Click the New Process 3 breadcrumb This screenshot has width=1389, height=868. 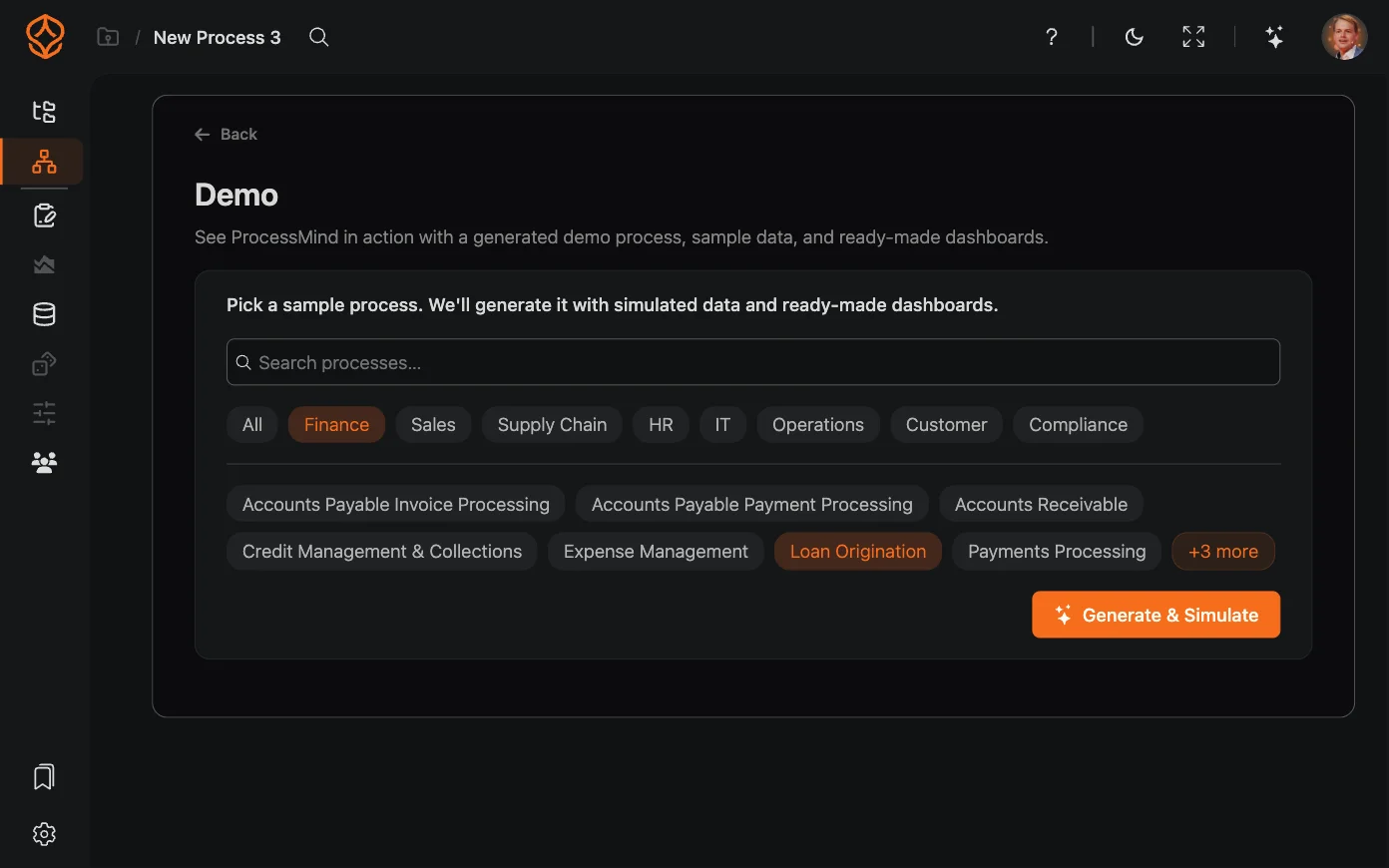coord(218,37)
